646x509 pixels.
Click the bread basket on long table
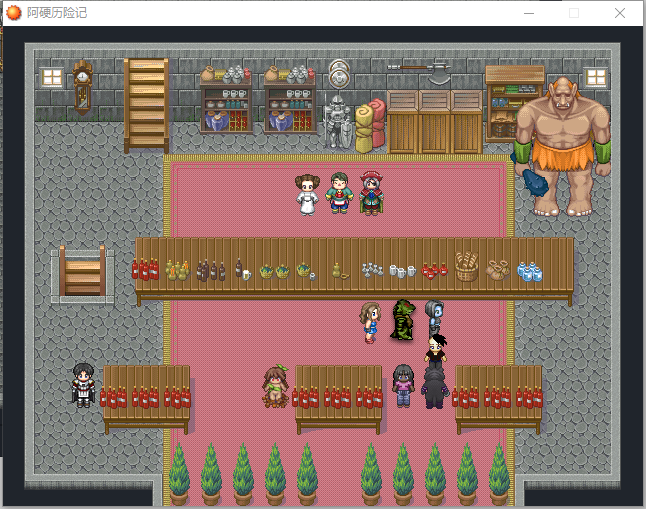(x=467, y=266)
